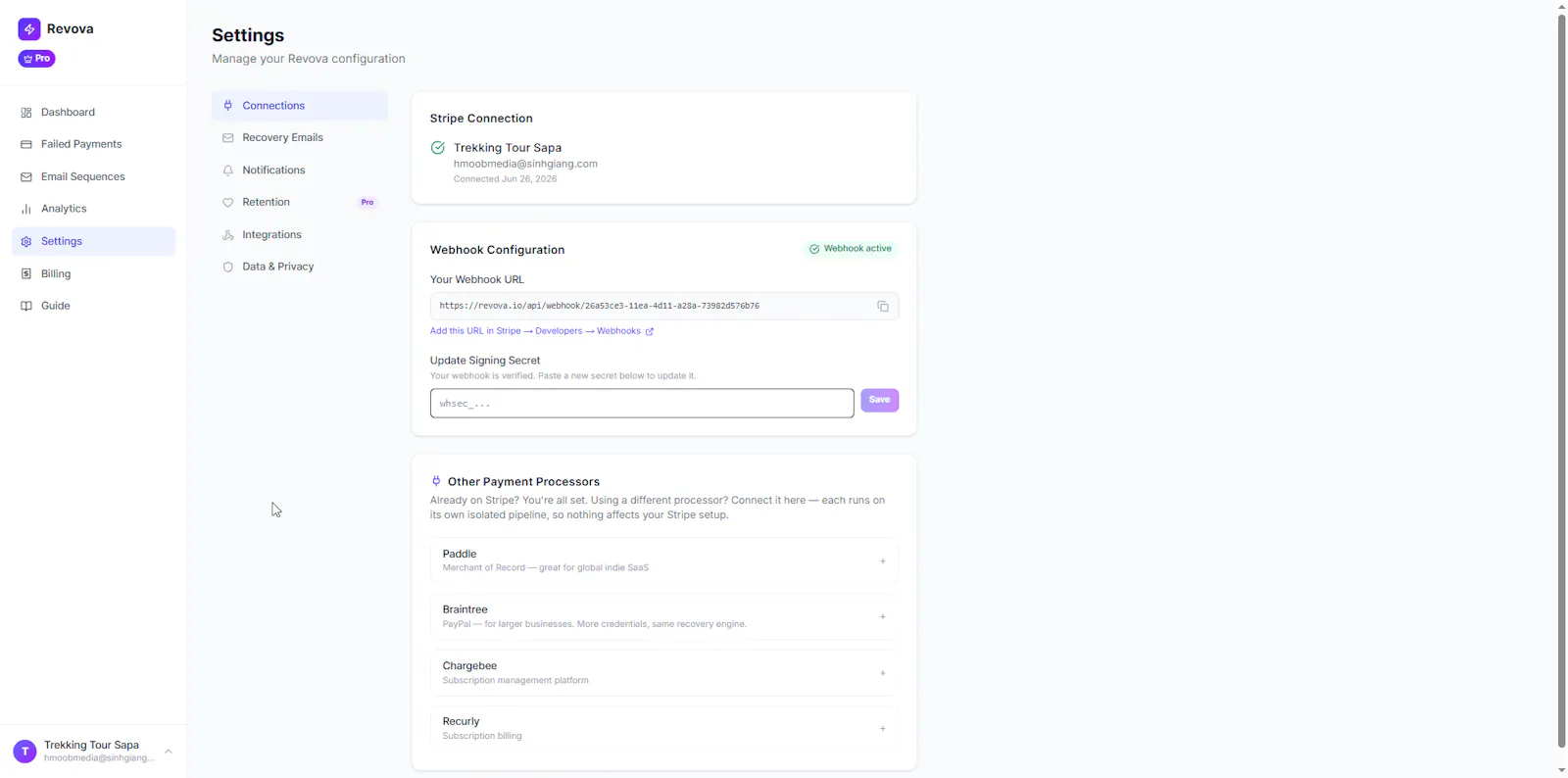
Task: Click the Pro plan badge
Action: pyautogui.click(x=36, y=59)
